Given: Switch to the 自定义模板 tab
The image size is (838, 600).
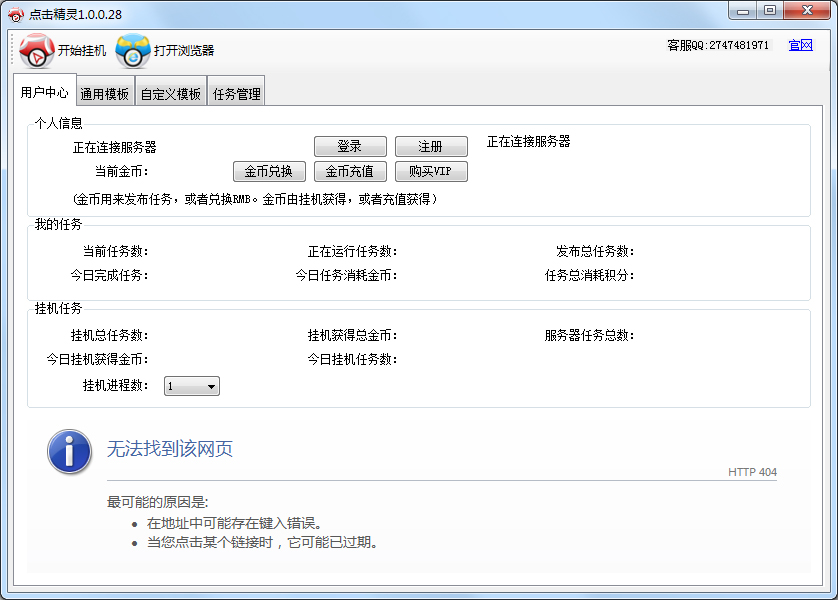Looking at the screenshot, I should coord(169,89).
